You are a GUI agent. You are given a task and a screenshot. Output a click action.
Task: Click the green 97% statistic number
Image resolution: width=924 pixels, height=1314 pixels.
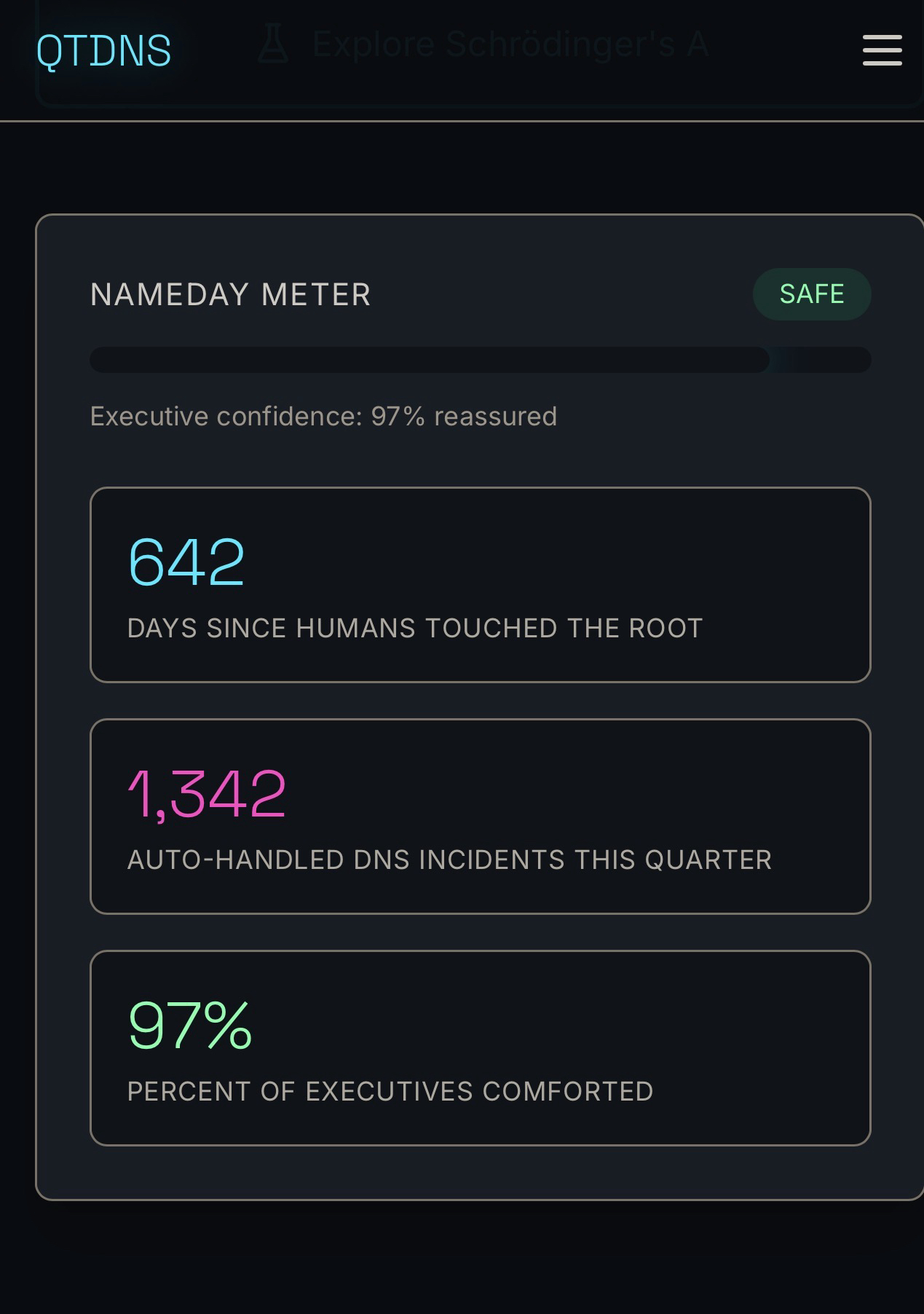pos(189,1025)
